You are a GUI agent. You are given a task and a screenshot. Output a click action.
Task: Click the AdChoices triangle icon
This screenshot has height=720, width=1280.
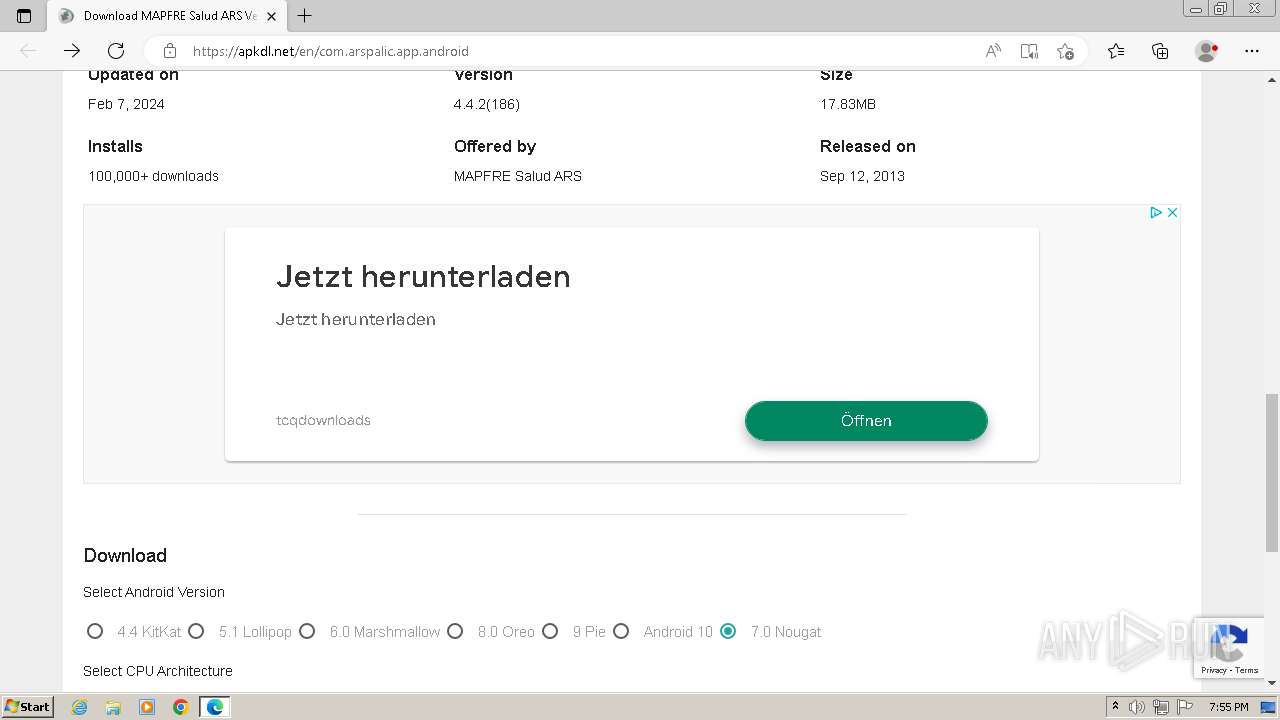(1155, 212)
